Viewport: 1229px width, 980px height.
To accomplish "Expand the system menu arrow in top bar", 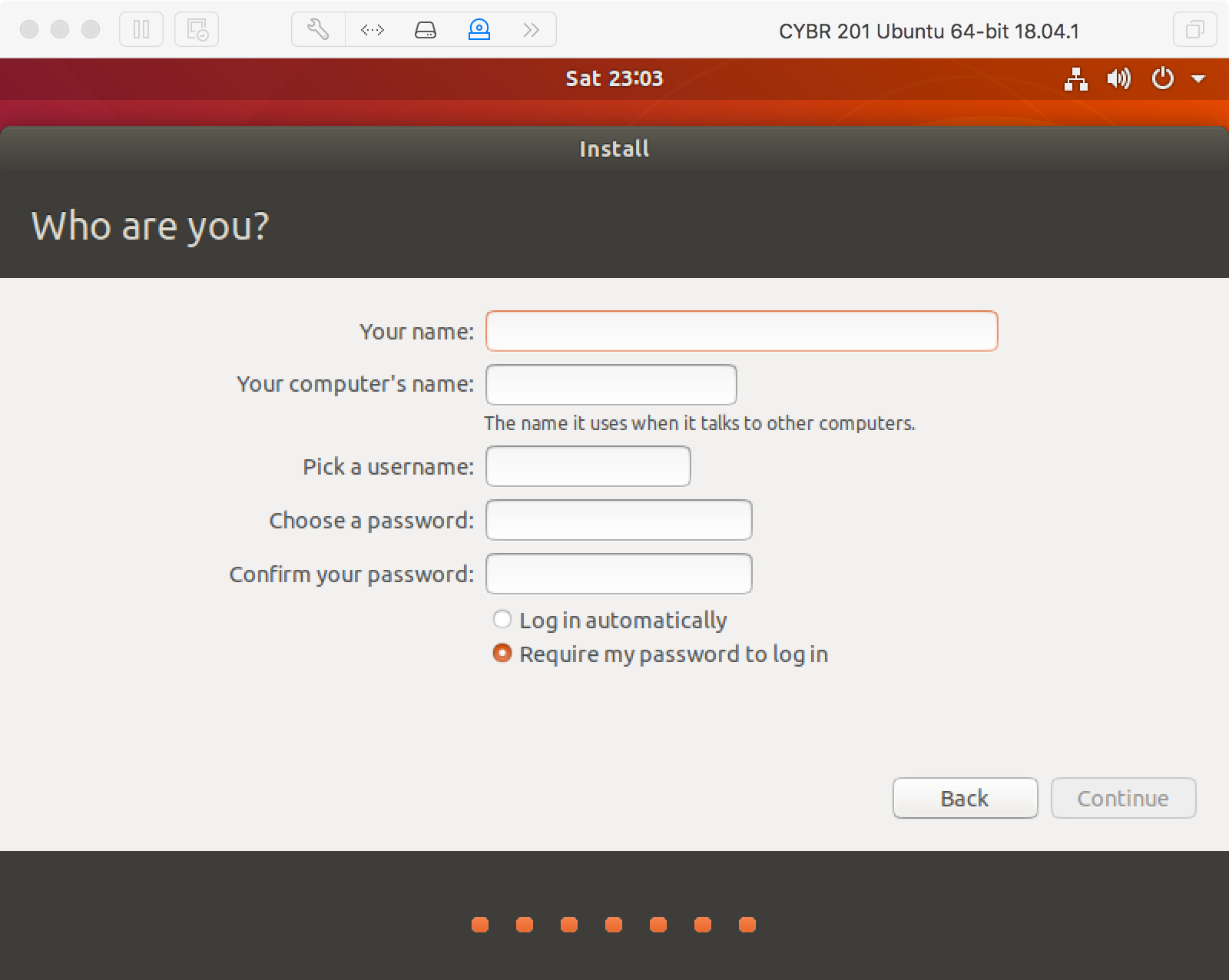I will (x=1198, y=78).
